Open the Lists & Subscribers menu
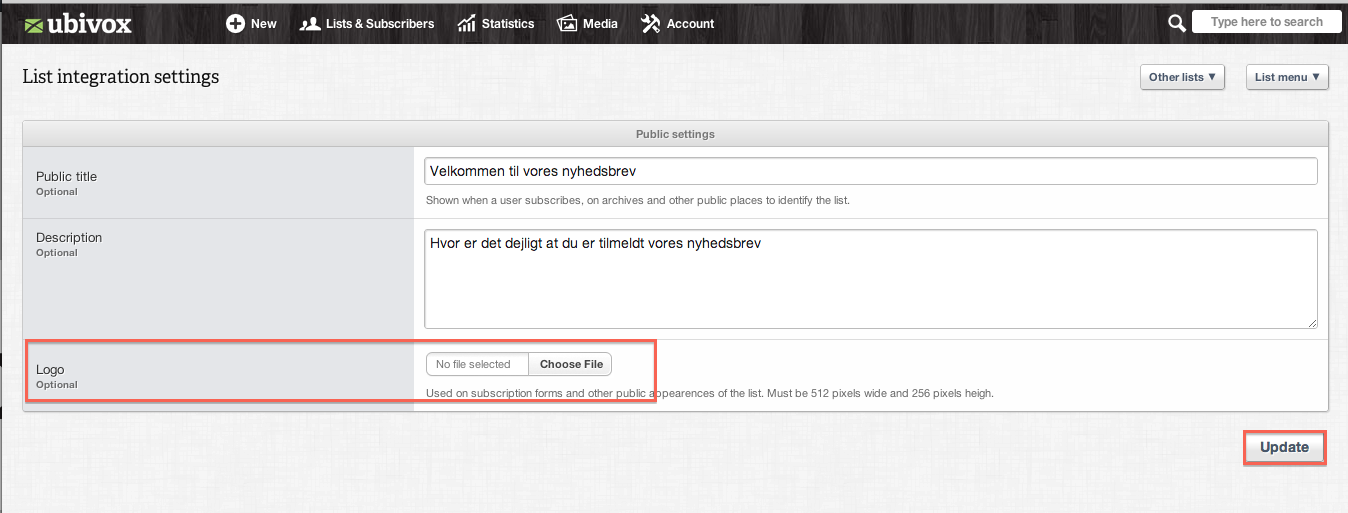Image resolution: width=1348 pixels, height=513 pixels. [367, 23]
